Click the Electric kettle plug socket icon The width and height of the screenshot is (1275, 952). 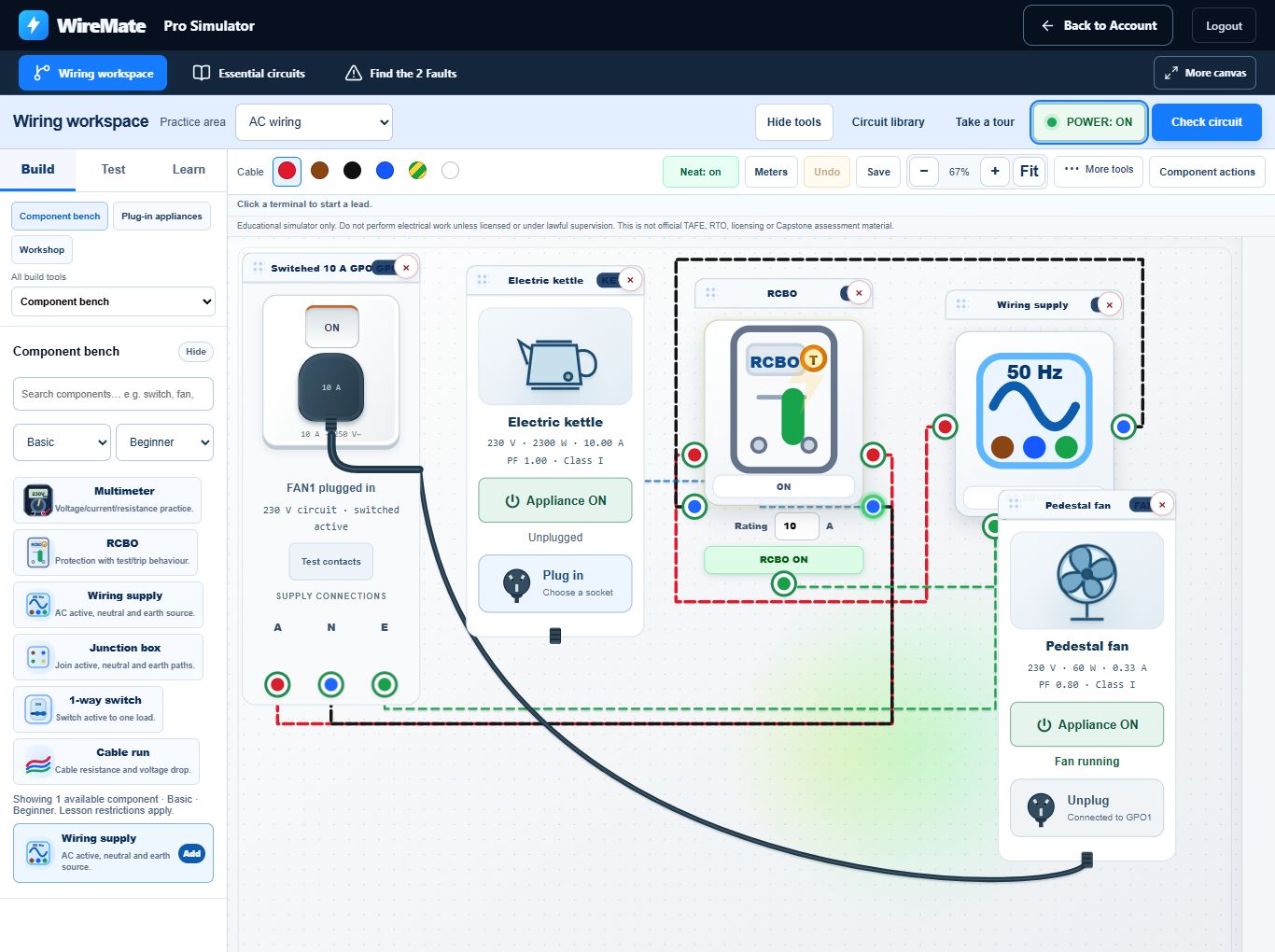coord(516,583)
